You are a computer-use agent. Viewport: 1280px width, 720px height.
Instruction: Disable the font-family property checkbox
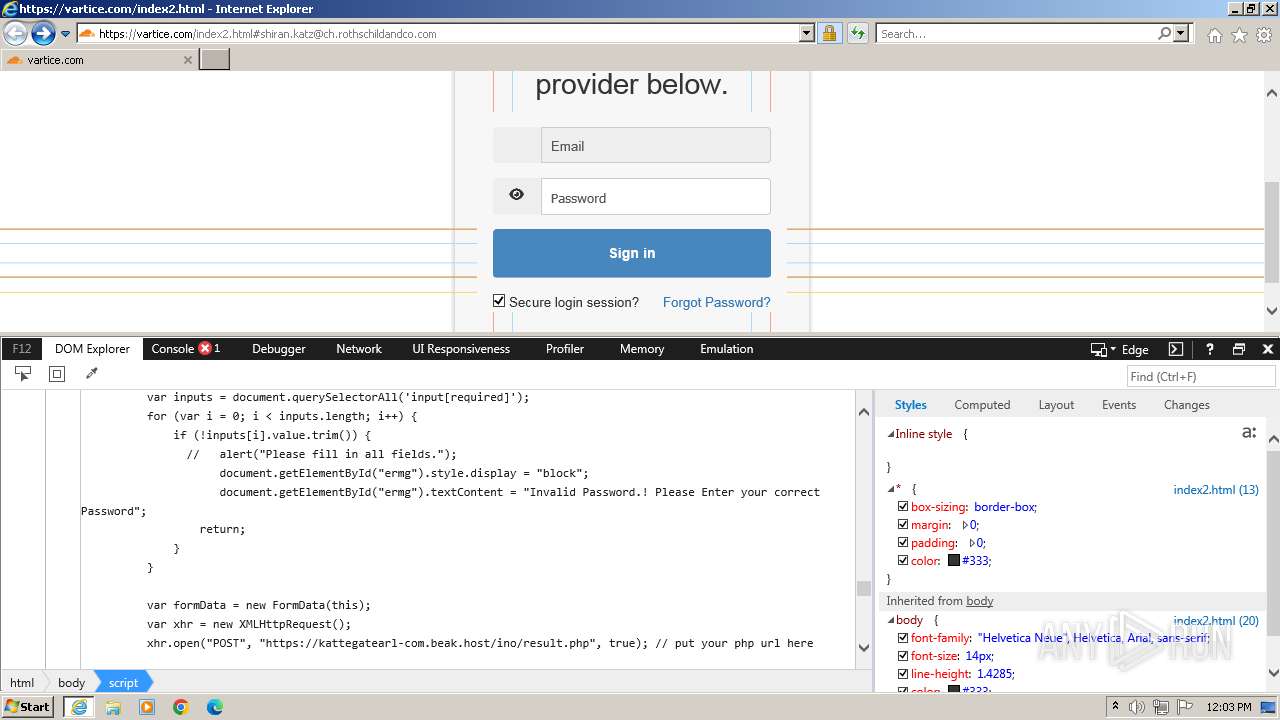[903, 638]
